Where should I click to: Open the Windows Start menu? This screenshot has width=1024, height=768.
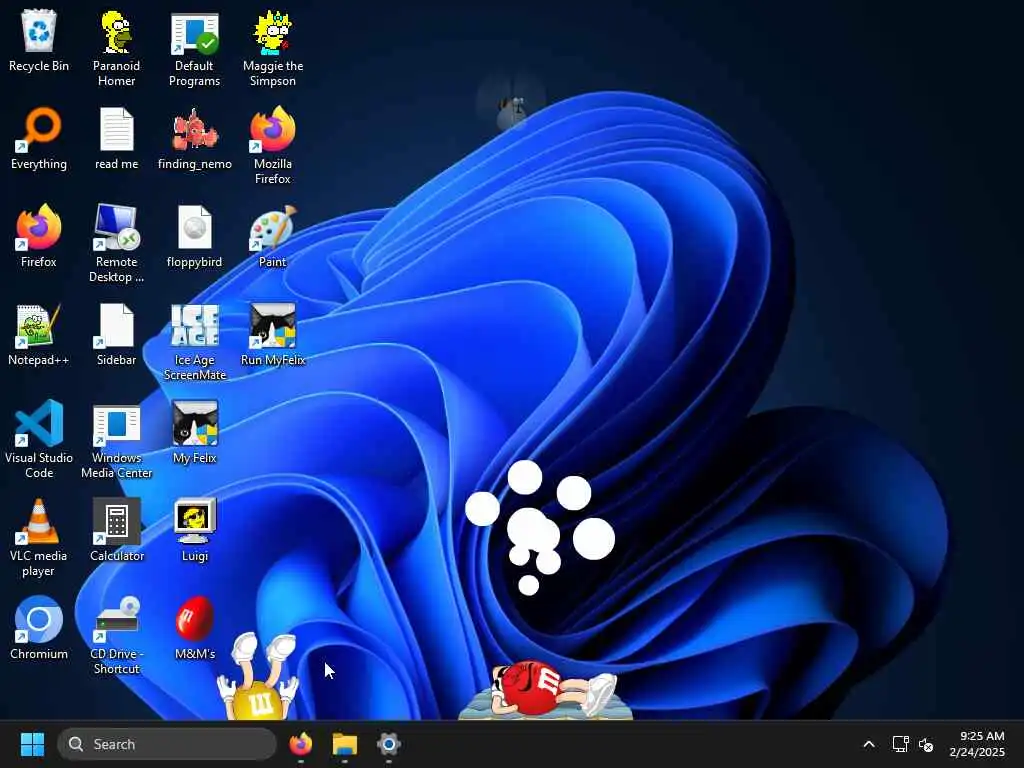[x=32, y=744]
